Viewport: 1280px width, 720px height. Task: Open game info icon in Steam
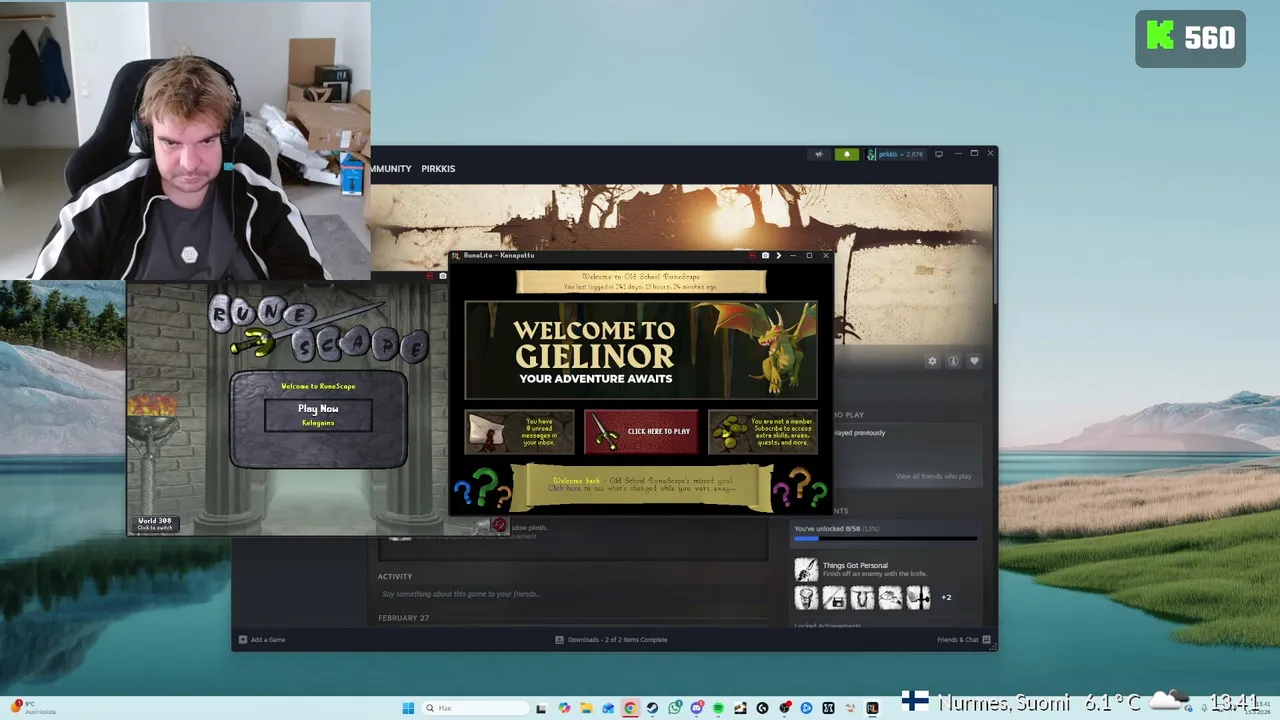[x=953, y=361]
